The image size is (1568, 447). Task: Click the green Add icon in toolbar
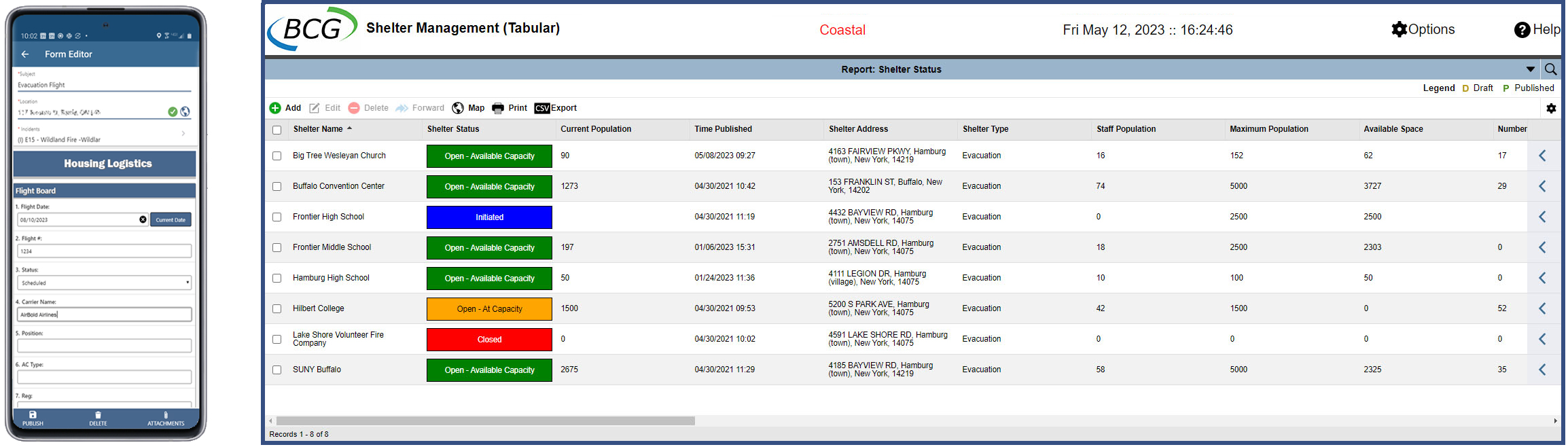pos(275,108)
